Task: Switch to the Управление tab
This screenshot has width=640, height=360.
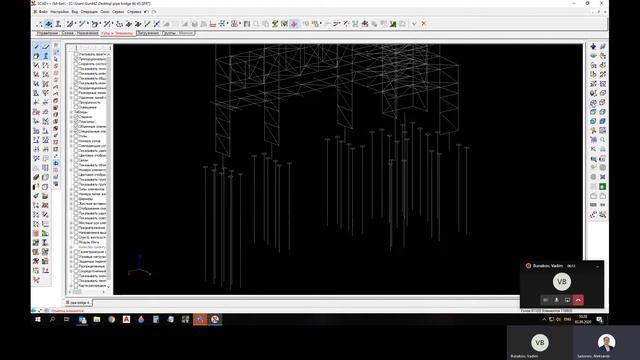Action: click(47, 33)
